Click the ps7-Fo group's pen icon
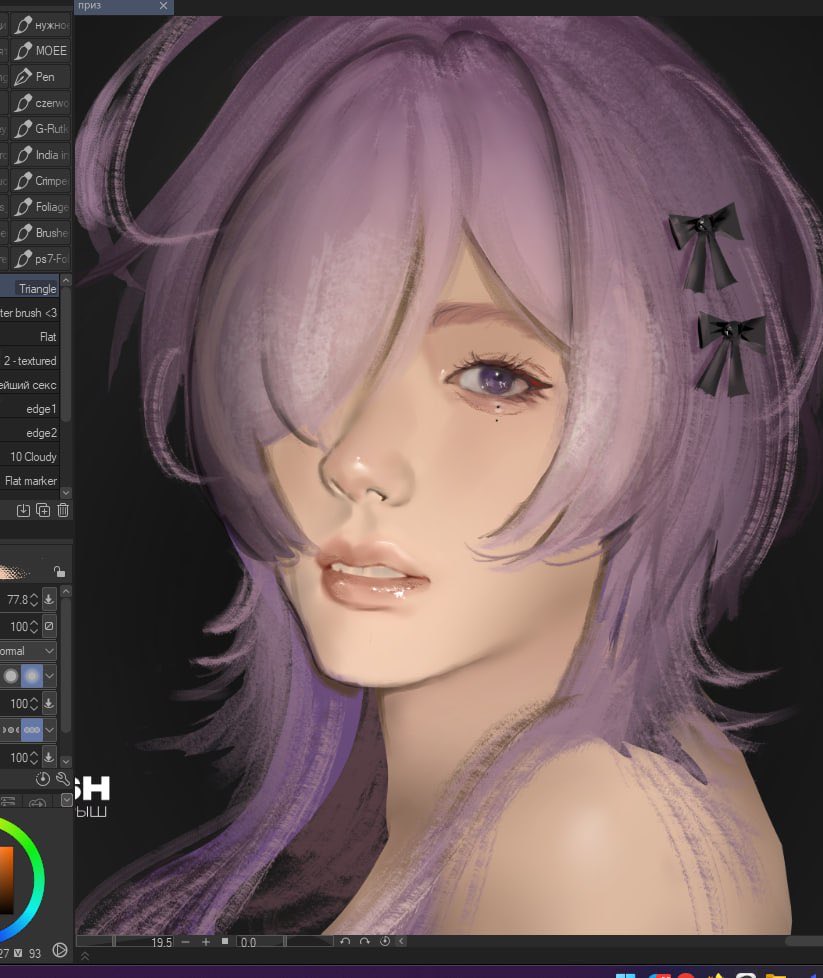This screenshot has height=978, width=823. coord(23,259)
